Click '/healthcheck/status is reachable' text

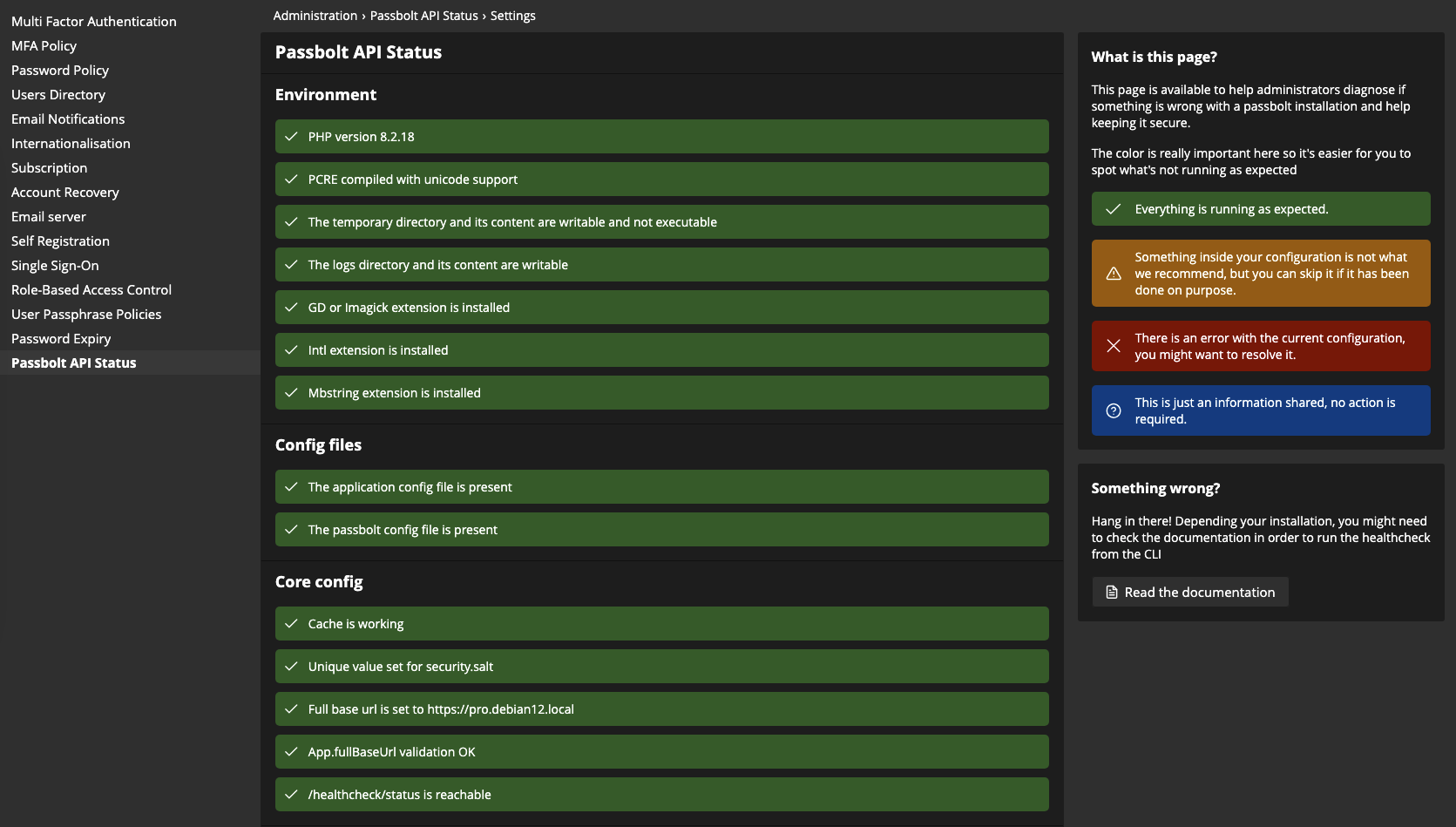[x=400, y=795]
